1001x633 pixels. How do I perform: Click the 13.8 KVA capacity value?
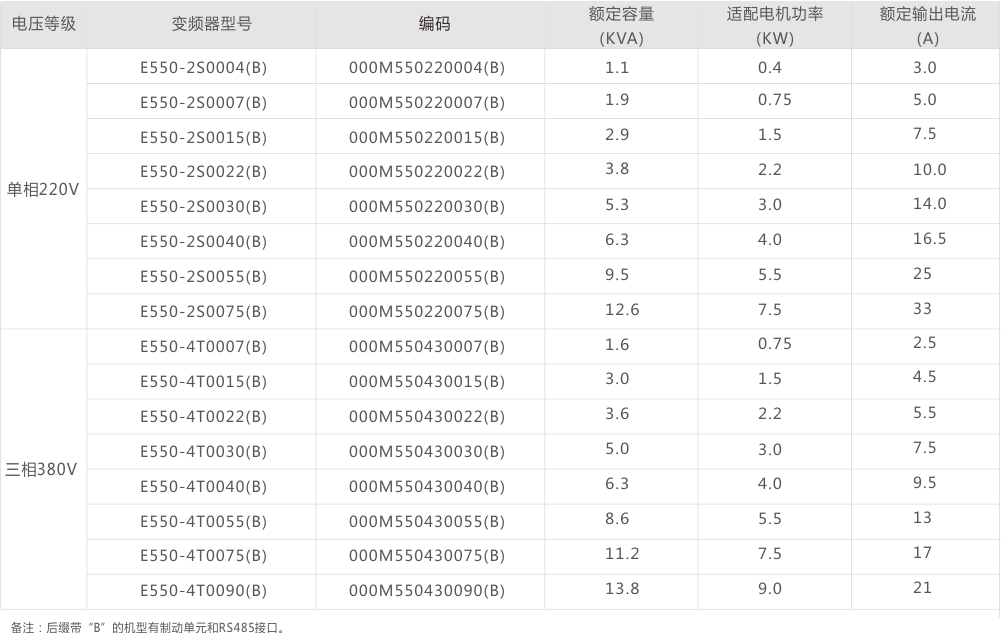tap(621, 589)
